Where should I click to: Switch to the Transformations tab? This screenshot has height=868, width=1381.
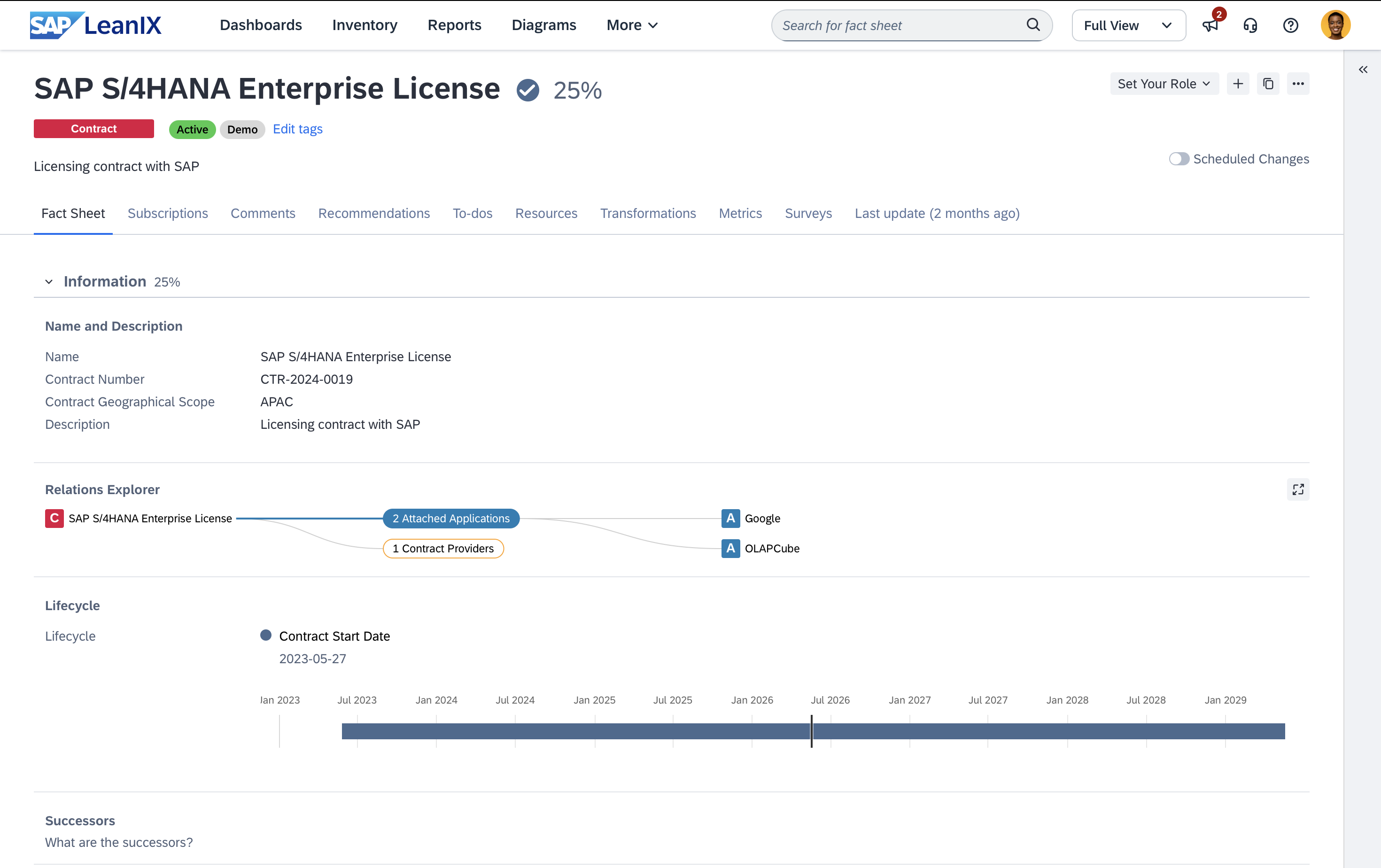pos(647,213)
